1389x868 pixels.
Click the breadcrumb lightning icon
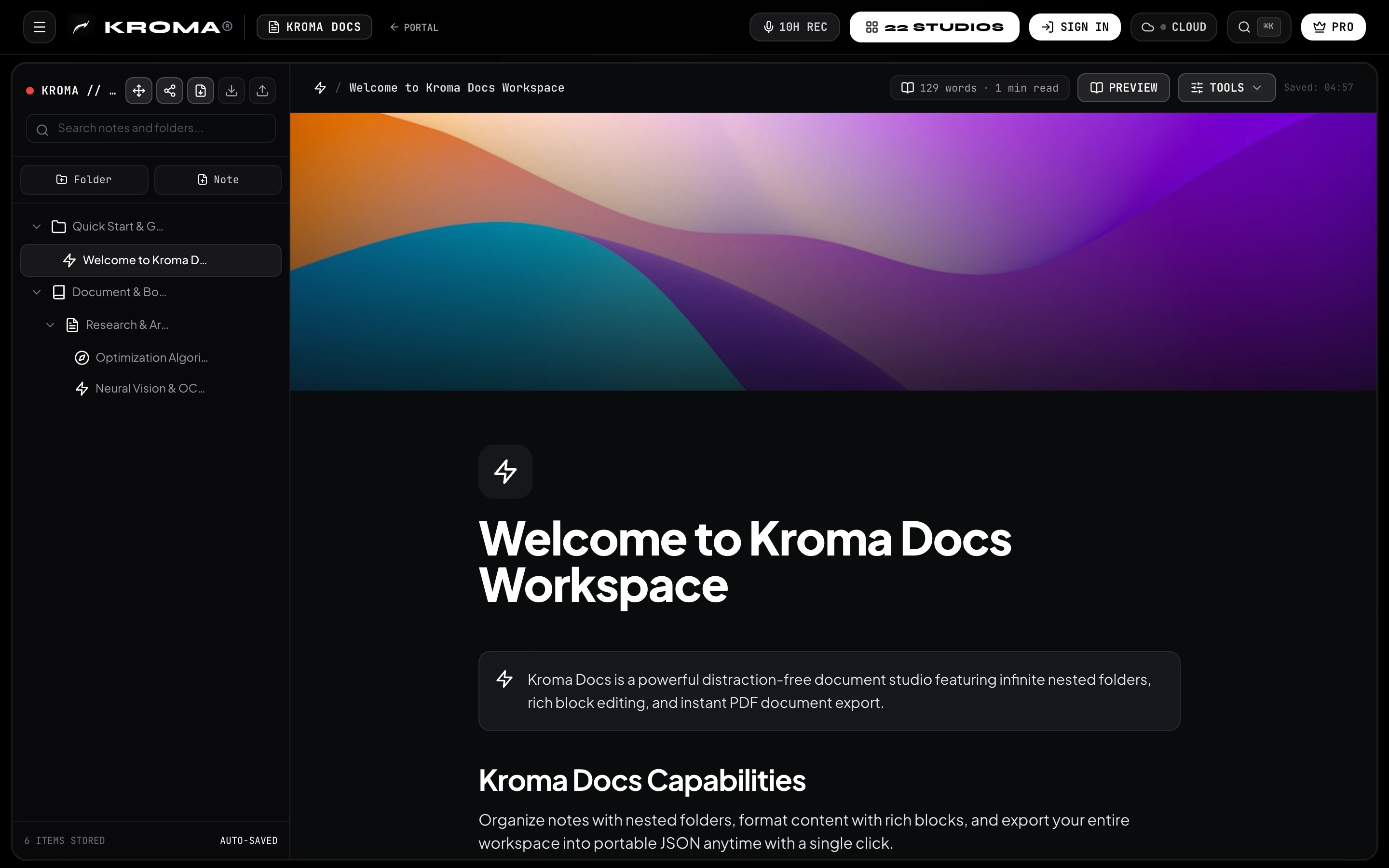pyautogui.click(x=320, y=87)
